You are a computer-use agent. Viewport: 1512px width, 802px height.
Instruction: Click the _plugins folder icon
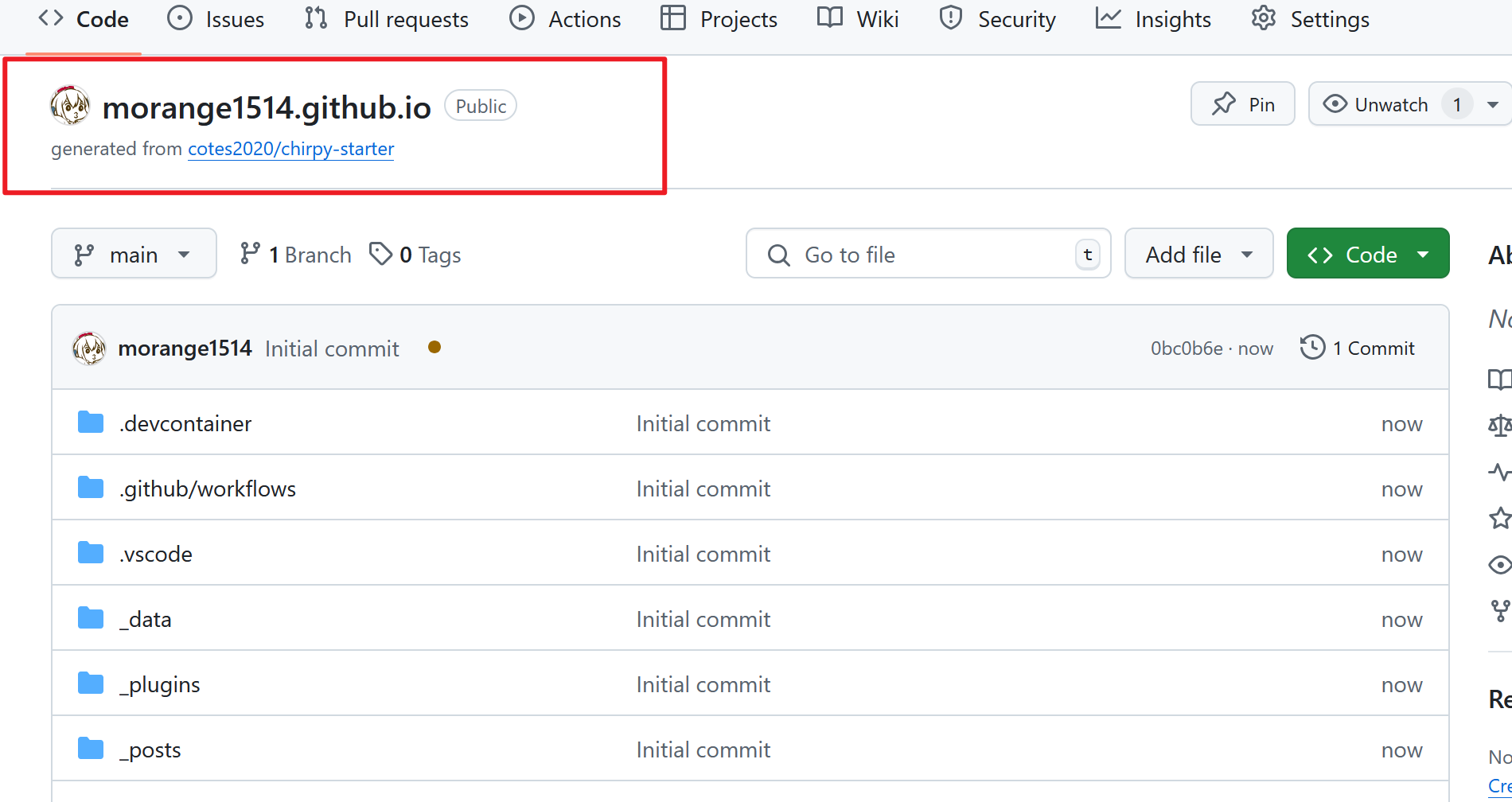91,683
